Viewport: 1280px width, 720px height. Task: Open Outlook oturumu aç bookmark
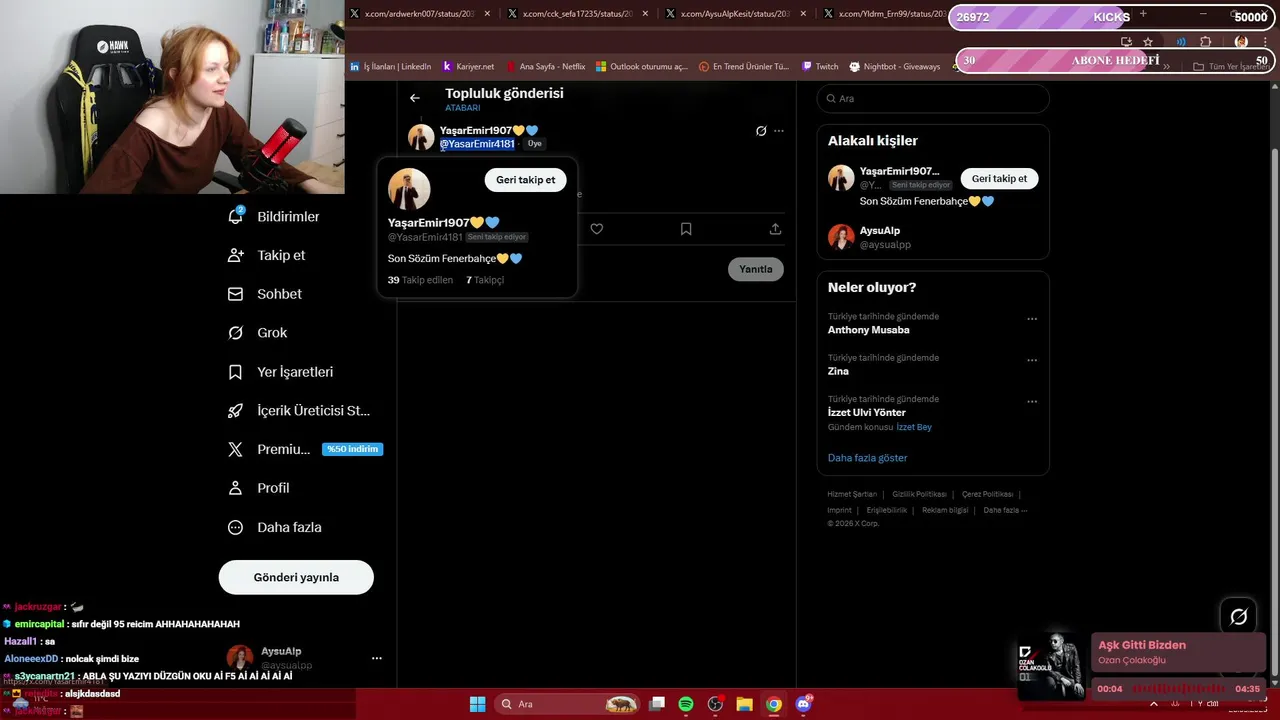coord(642,66)
